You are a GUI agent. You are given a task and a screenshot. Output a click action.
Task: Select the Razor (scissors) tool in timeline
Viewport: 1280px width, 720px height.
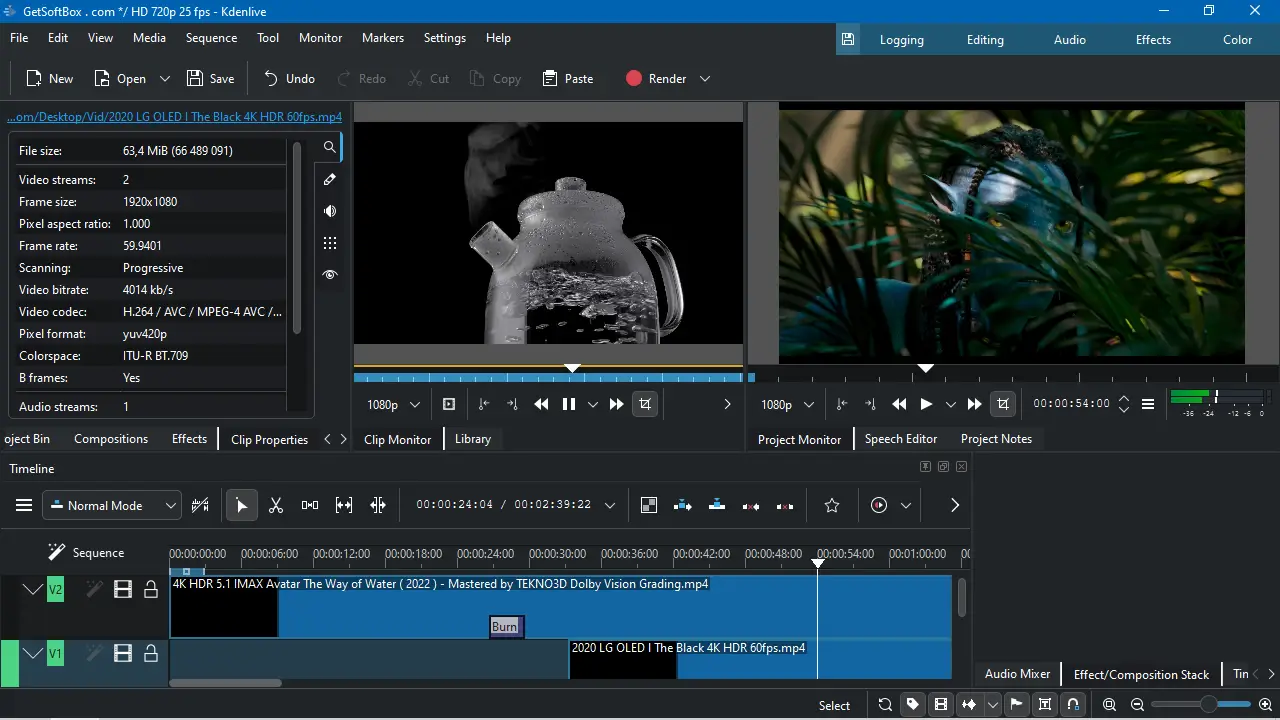coord(276,505)
